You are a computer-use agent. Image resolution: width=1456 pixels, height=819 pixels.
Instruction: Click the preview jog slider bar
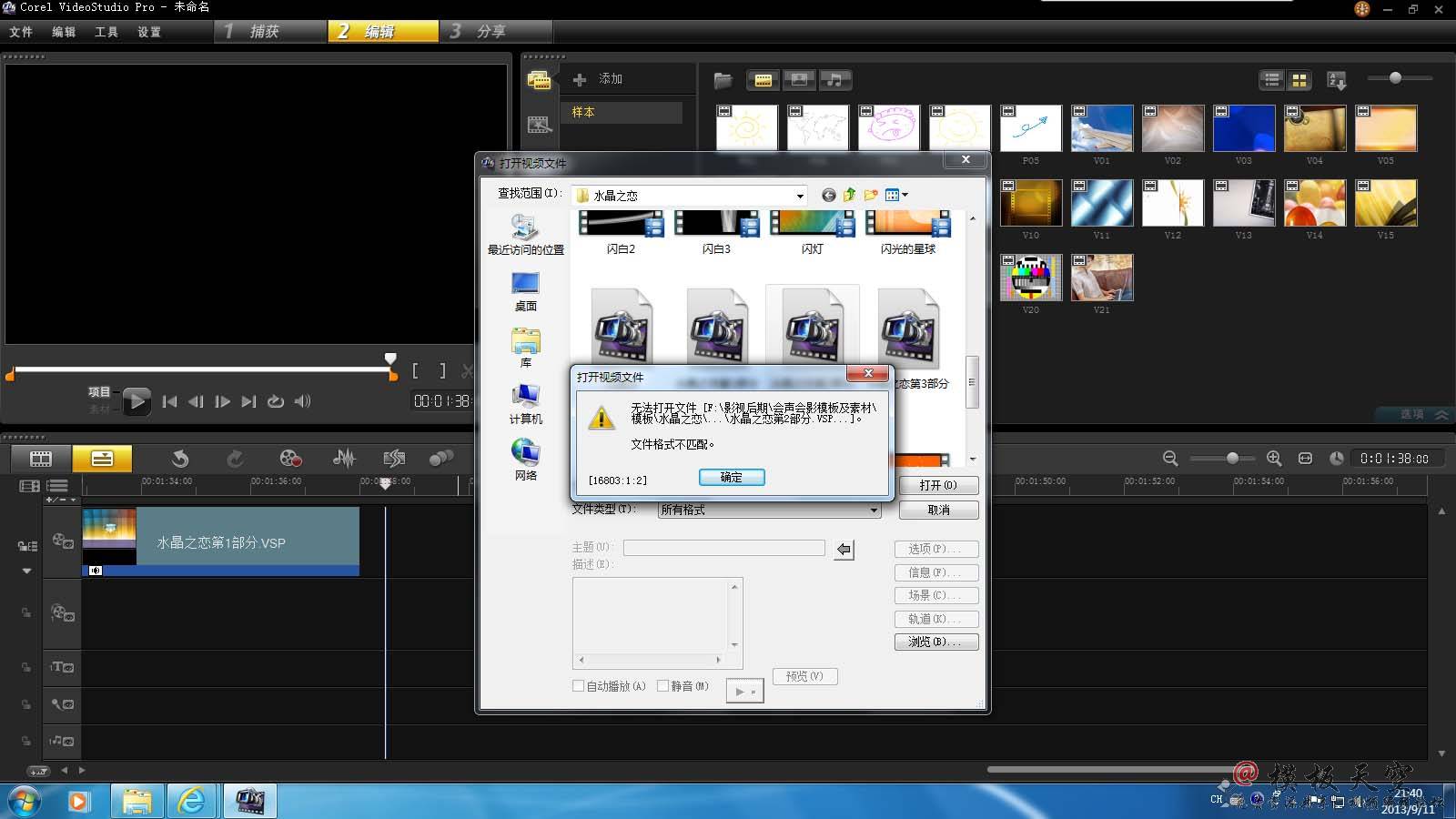[202, 369]
